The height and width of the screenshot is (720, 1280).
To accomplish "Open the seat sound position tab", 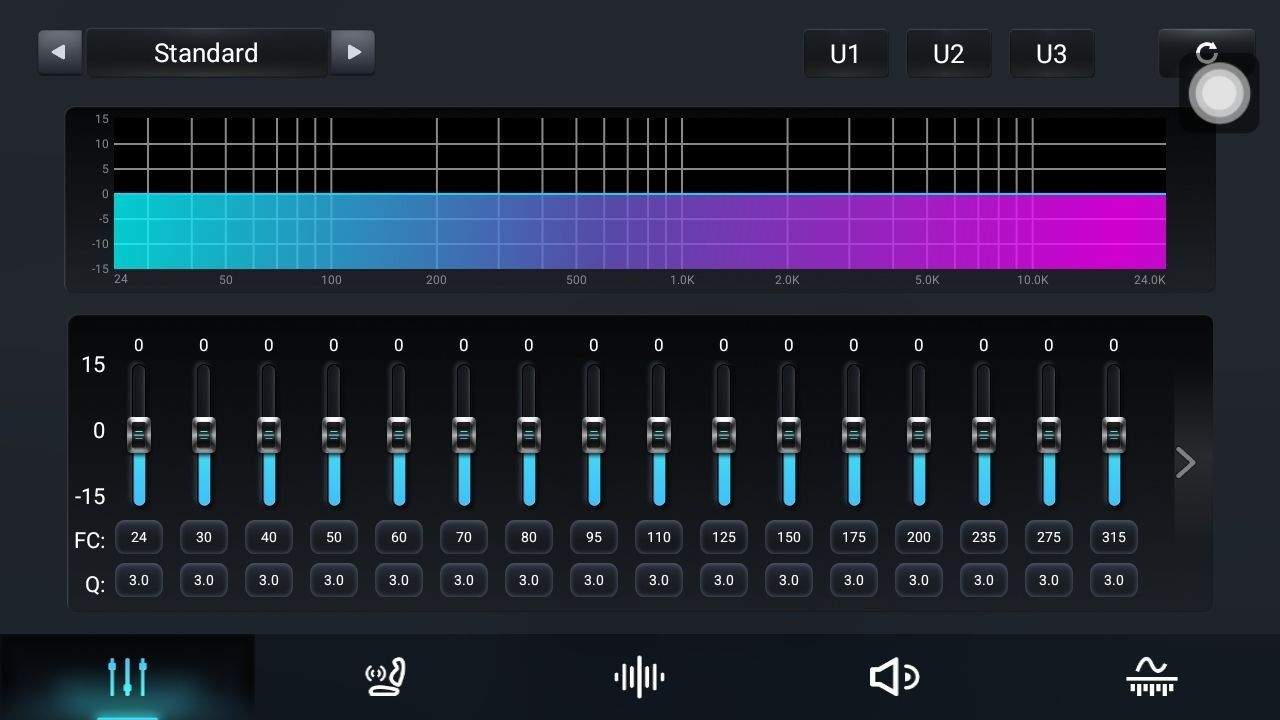I will coord(384,677).
